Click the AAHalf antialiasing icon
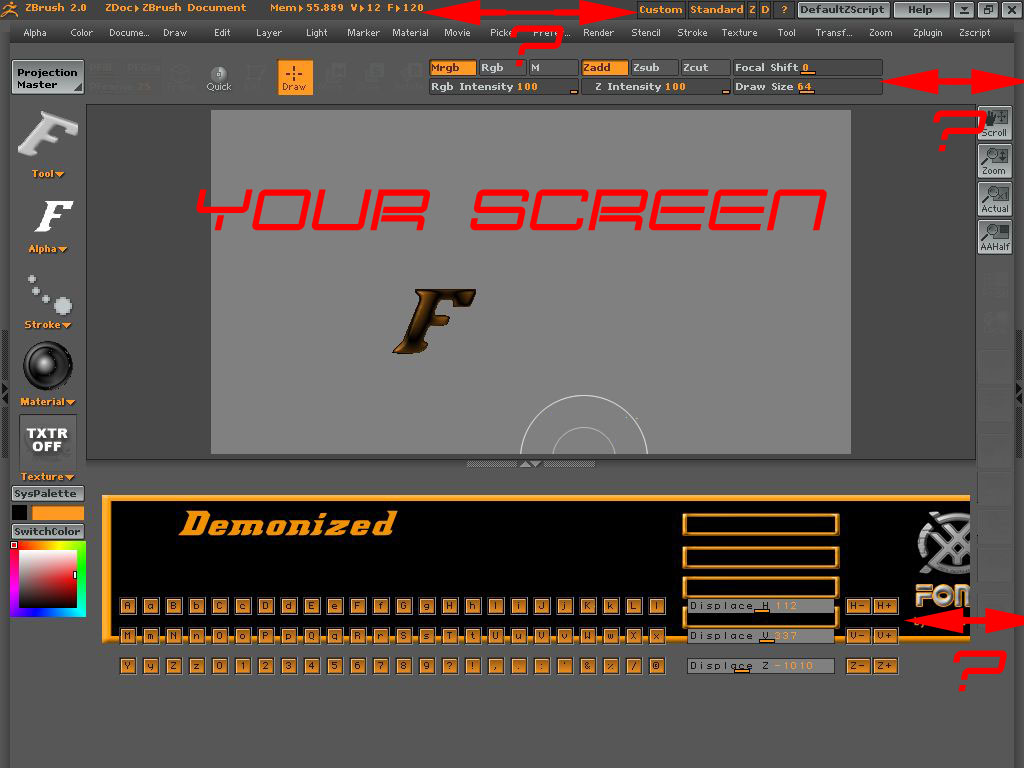This screenshot has height=768, width=1024. [994, 236]
